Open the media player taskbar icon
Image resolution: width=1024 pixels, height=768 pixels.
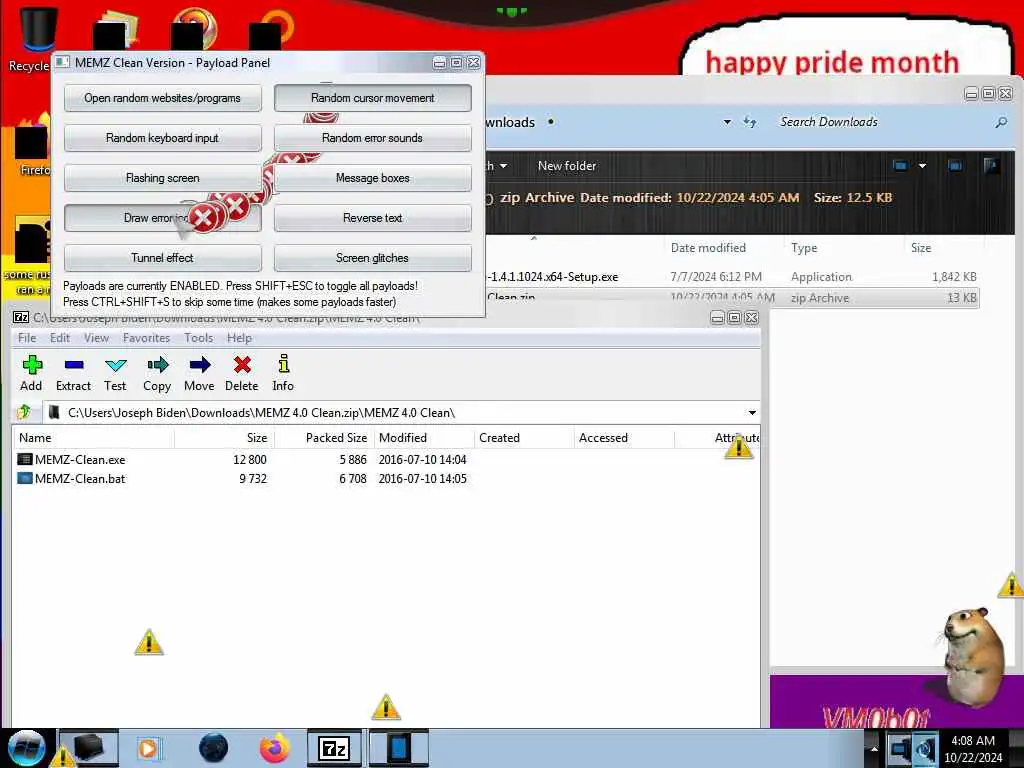coord(148,748)
